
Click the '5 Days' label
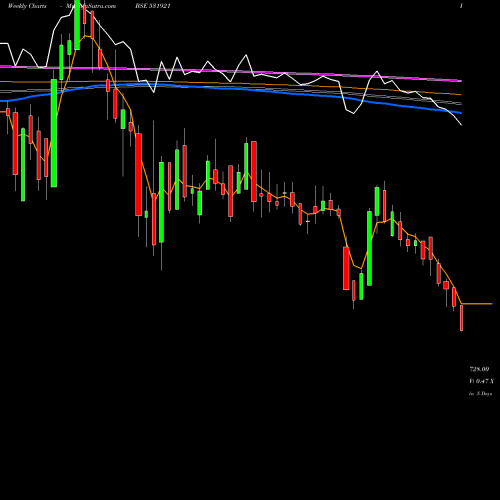click(484, 394)
